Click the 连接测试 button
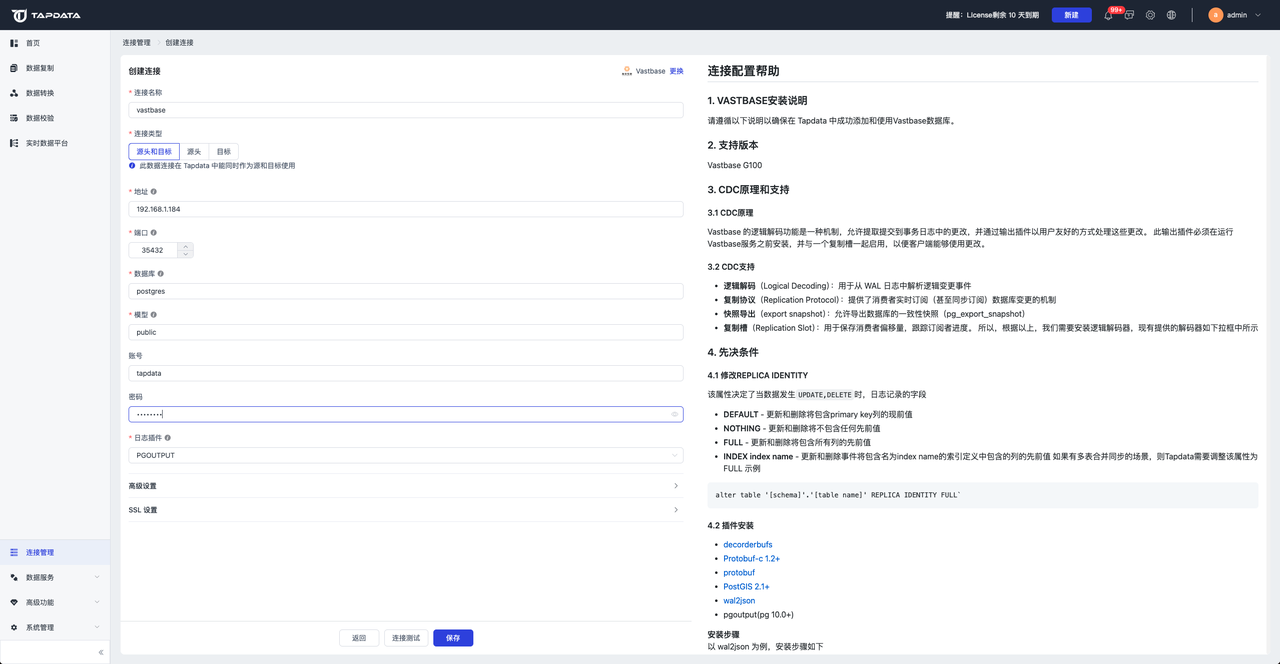Image resolution: width=1280 pixels, height=664 pixels. pyautogui.click(x=406, y=638)
